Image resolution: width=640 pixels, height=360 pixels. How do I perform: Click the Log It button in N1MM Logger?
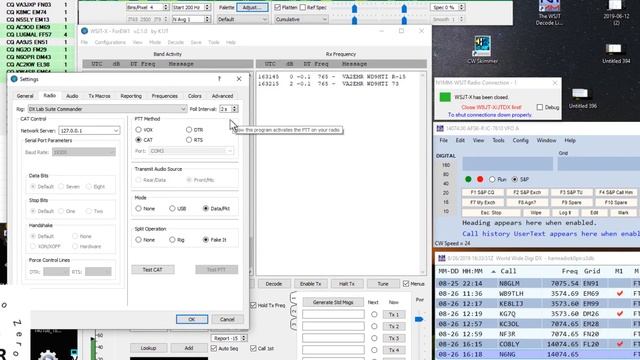(565, 213)
